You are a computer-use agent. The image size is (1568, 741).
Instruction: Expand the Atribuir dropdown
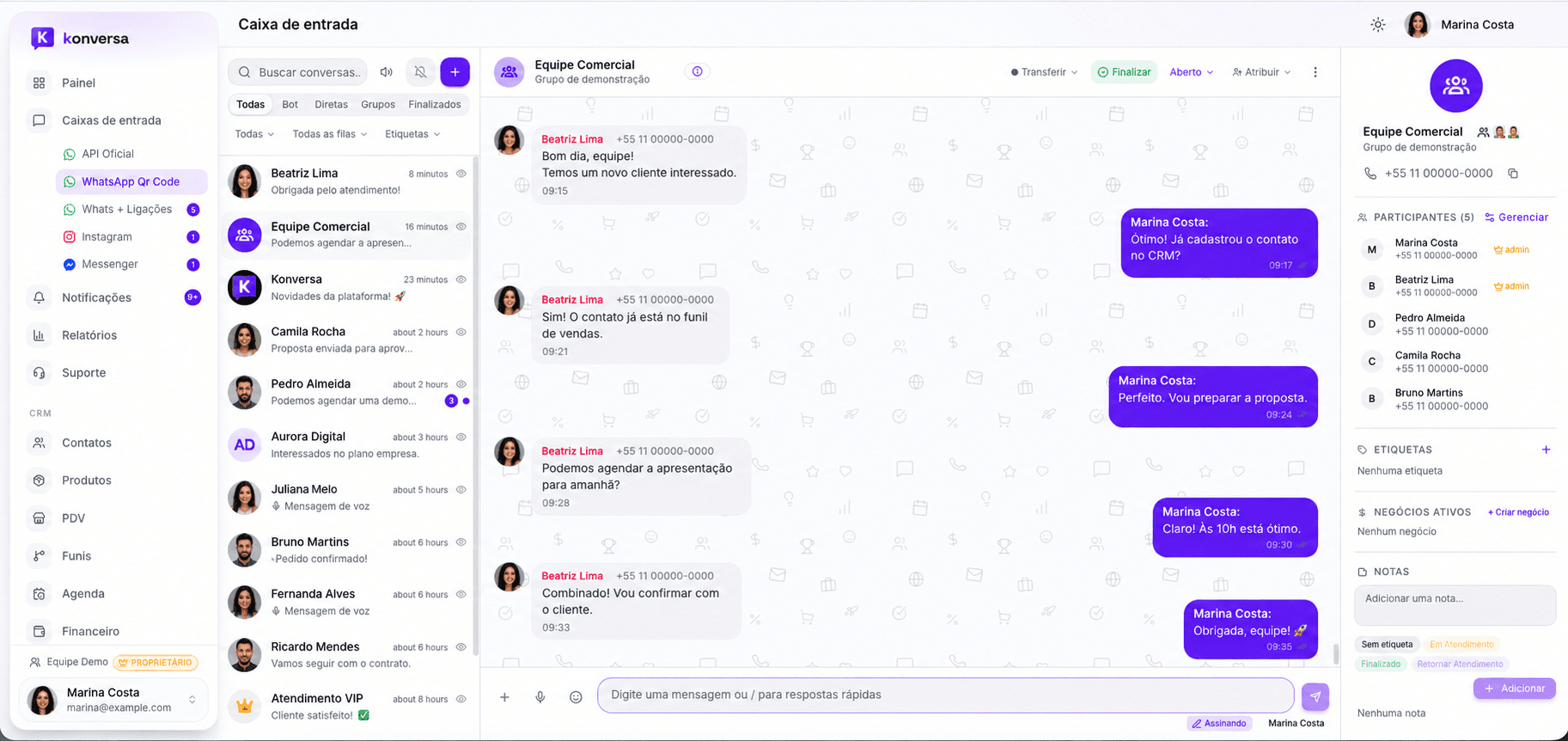pos(1261,72)
